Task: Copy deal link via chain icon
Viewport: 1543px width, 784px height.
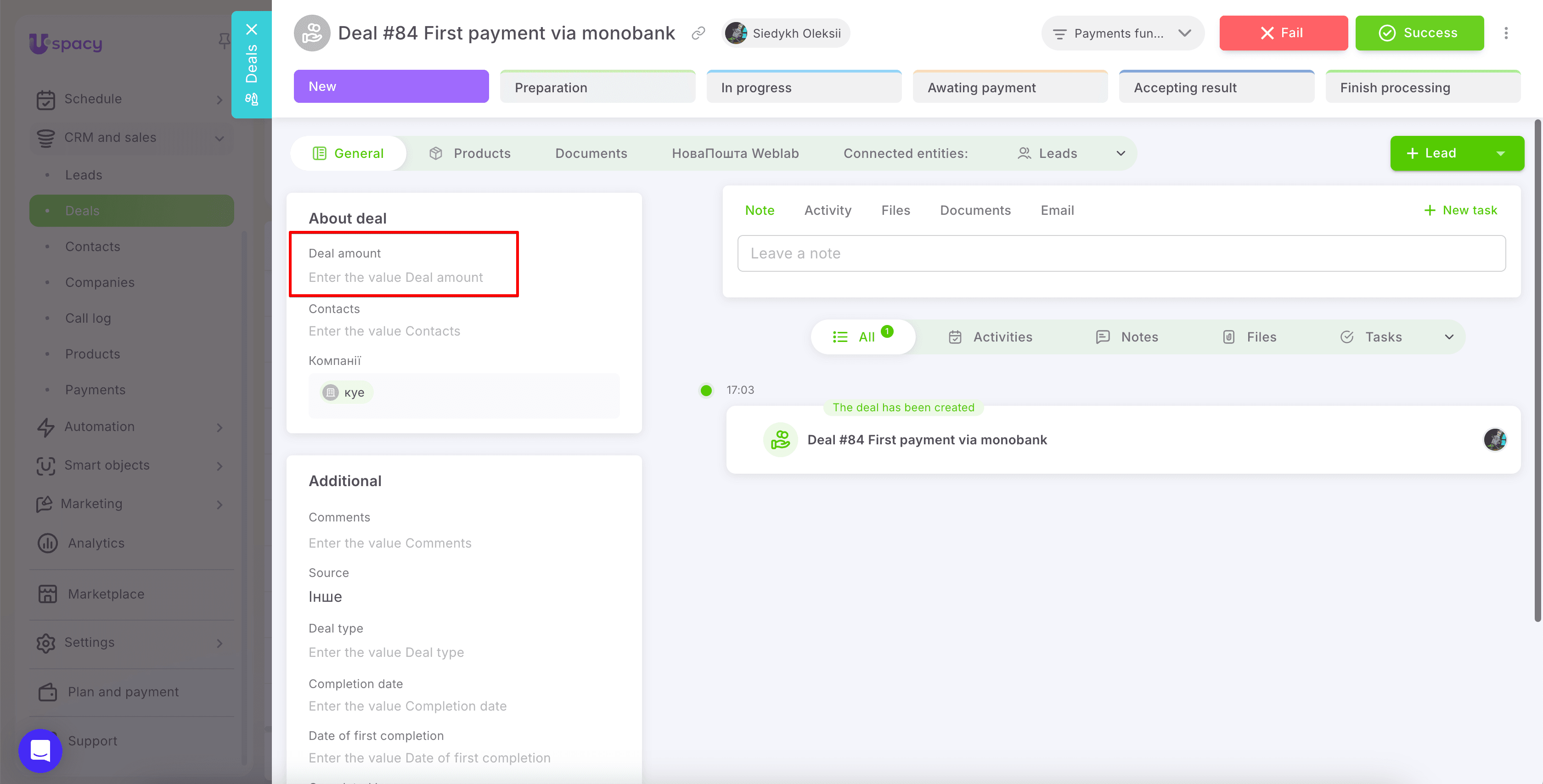Action: coord(698,34)
